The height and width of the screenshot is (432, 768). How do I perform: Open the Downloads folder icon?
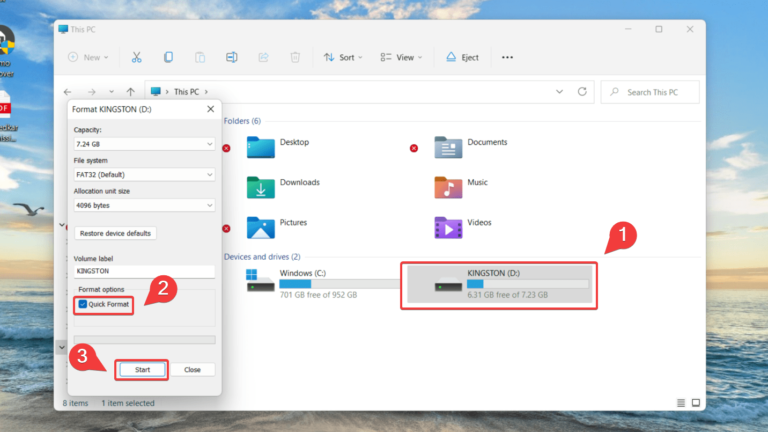point(261,187)
